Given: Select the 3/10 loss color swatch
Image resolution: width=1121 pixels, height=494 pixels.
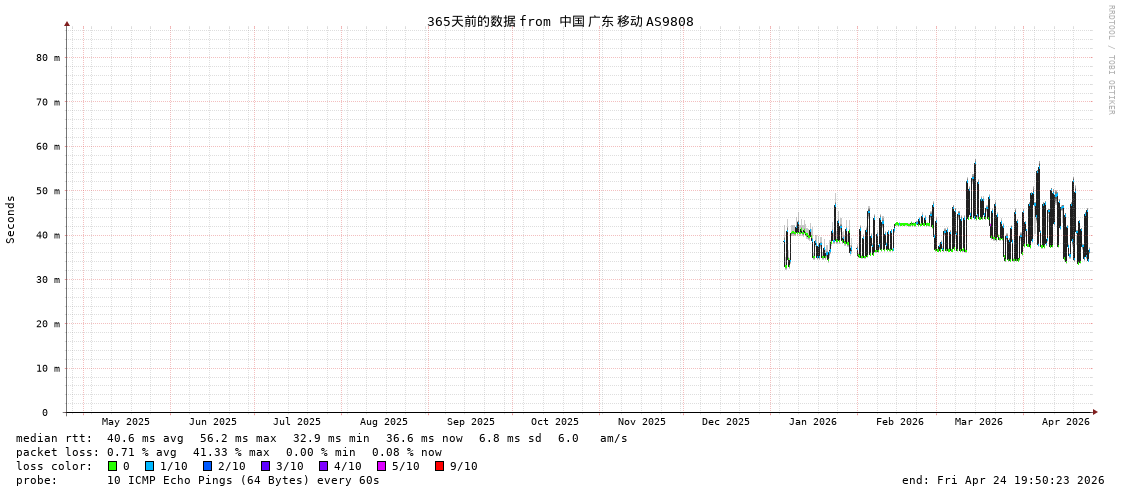Looking at the screenshot, I should pos(265,466).
